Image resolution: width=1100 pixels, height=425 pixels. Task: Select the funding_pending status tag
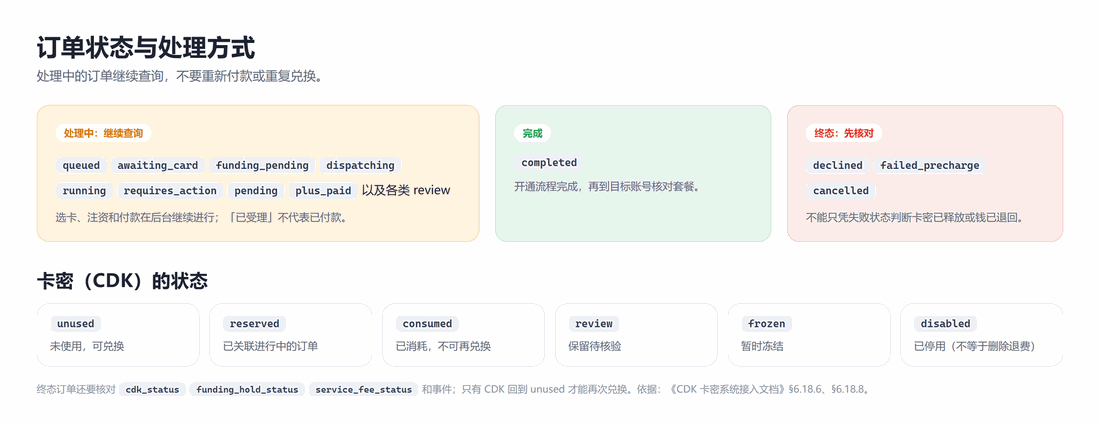pos(262,166)
